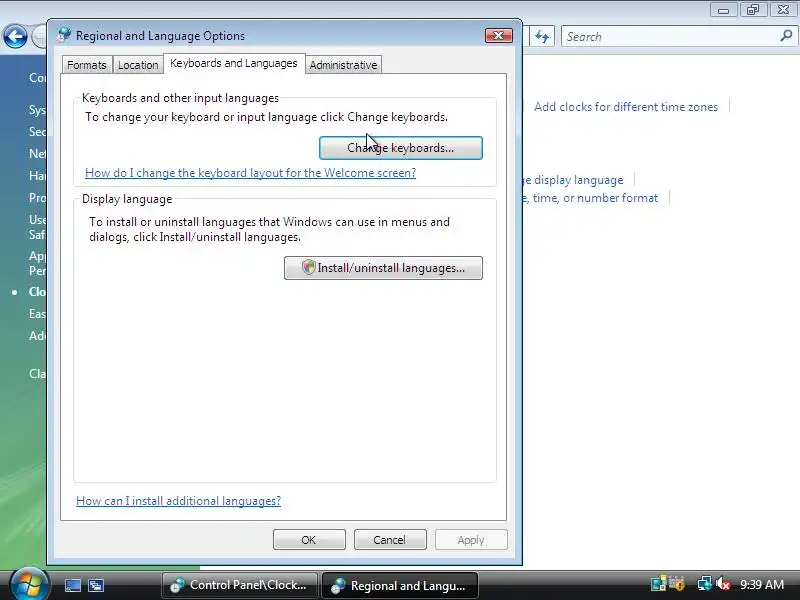
Task: Minimize the Control Panel window
Action: coord(723,10)
